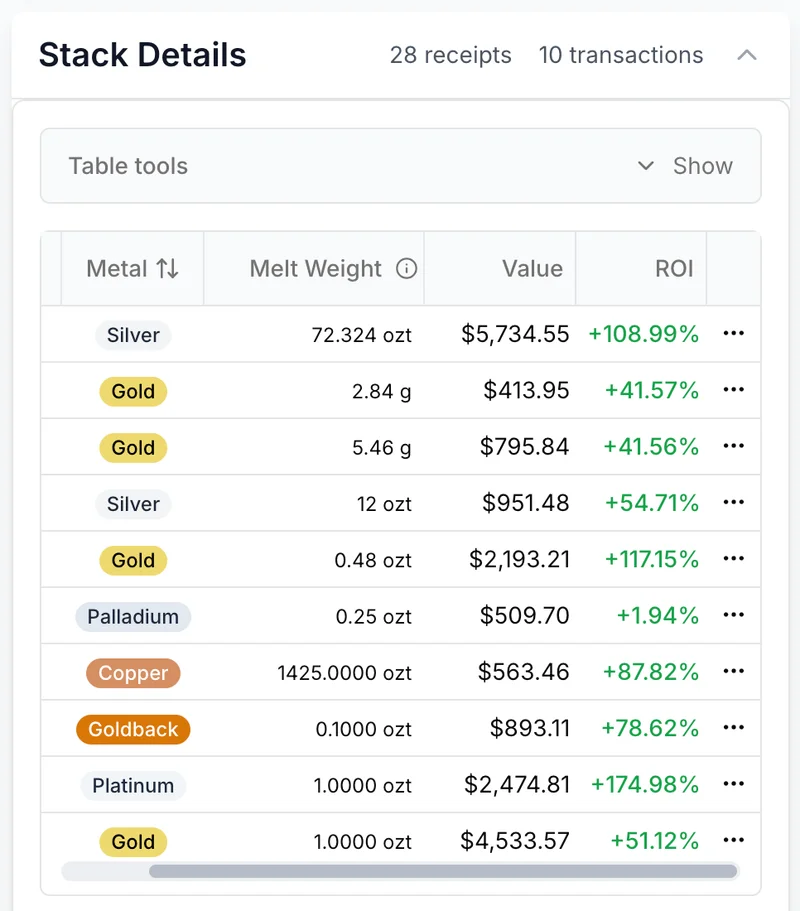Viewport: 800px width, 911px height.
Task: Select the orange Goldback metal badge
Action: coord(133,729)
